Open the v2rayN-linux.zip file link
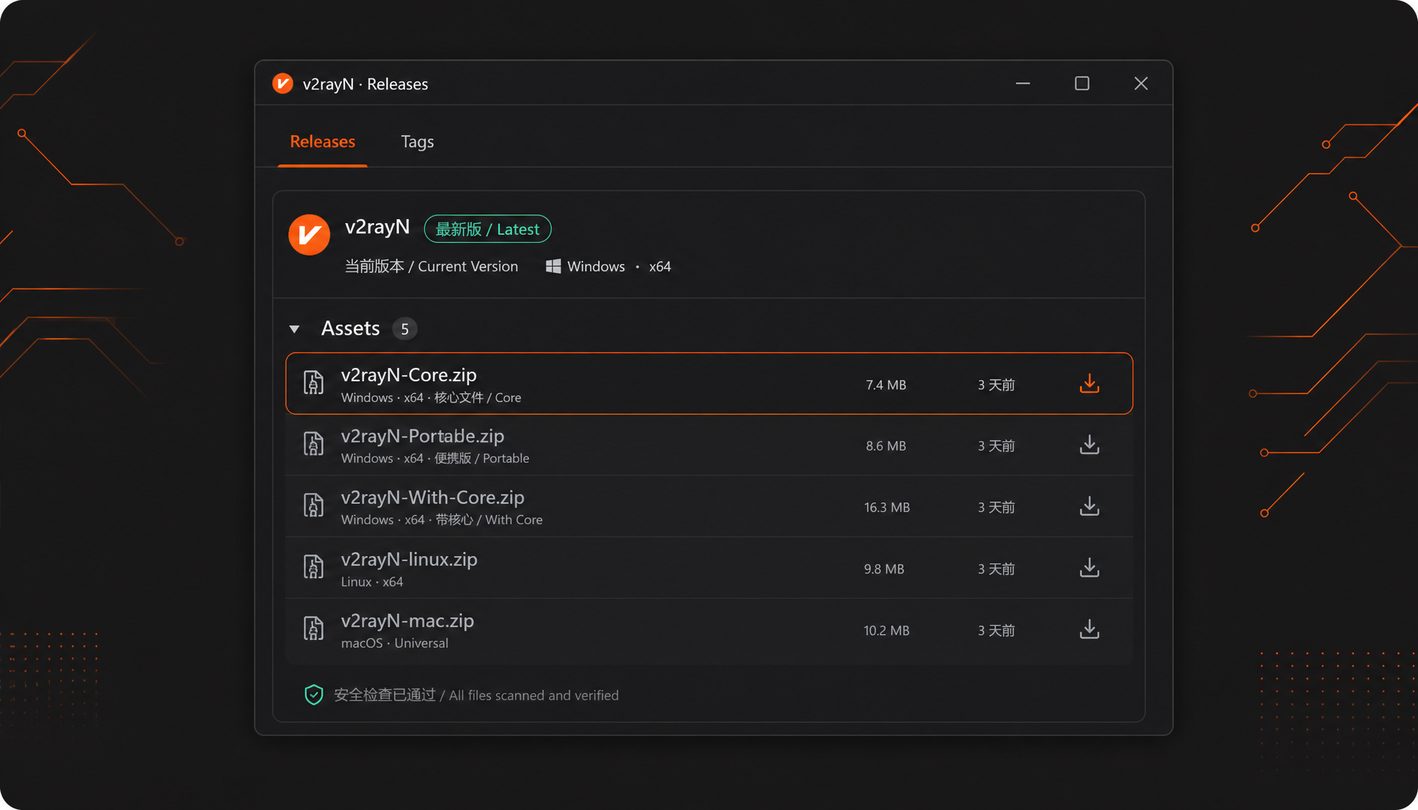Image resolution: width=1418 pixels, height=810 pixels. (409, 559)
